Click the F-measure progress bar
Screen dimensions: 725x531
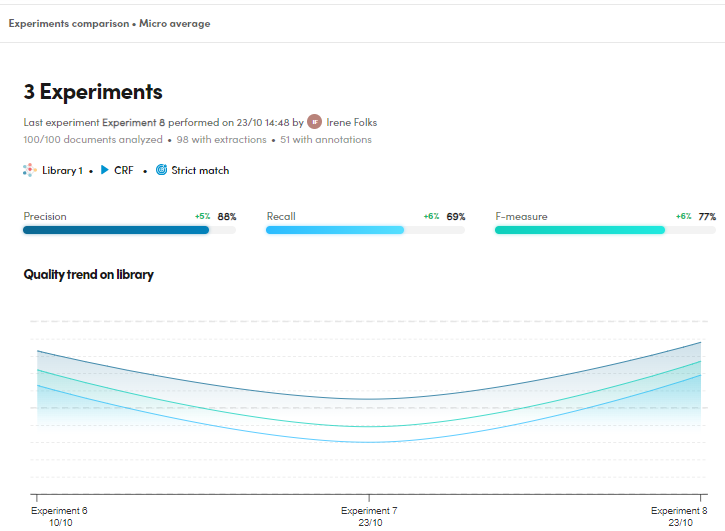point(594,230)
